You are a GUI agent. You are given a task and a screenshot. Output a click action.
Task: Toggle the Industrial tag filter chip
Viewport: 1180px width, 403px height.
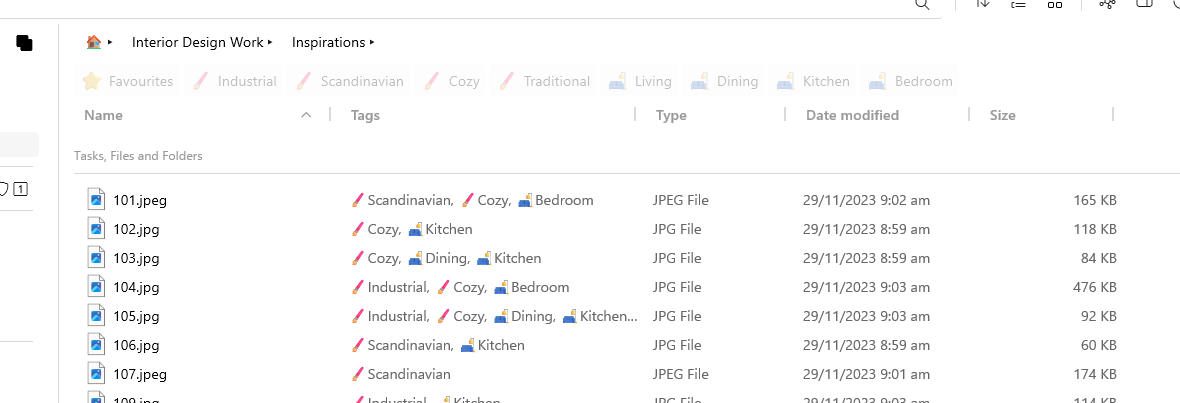click(236, 81)
